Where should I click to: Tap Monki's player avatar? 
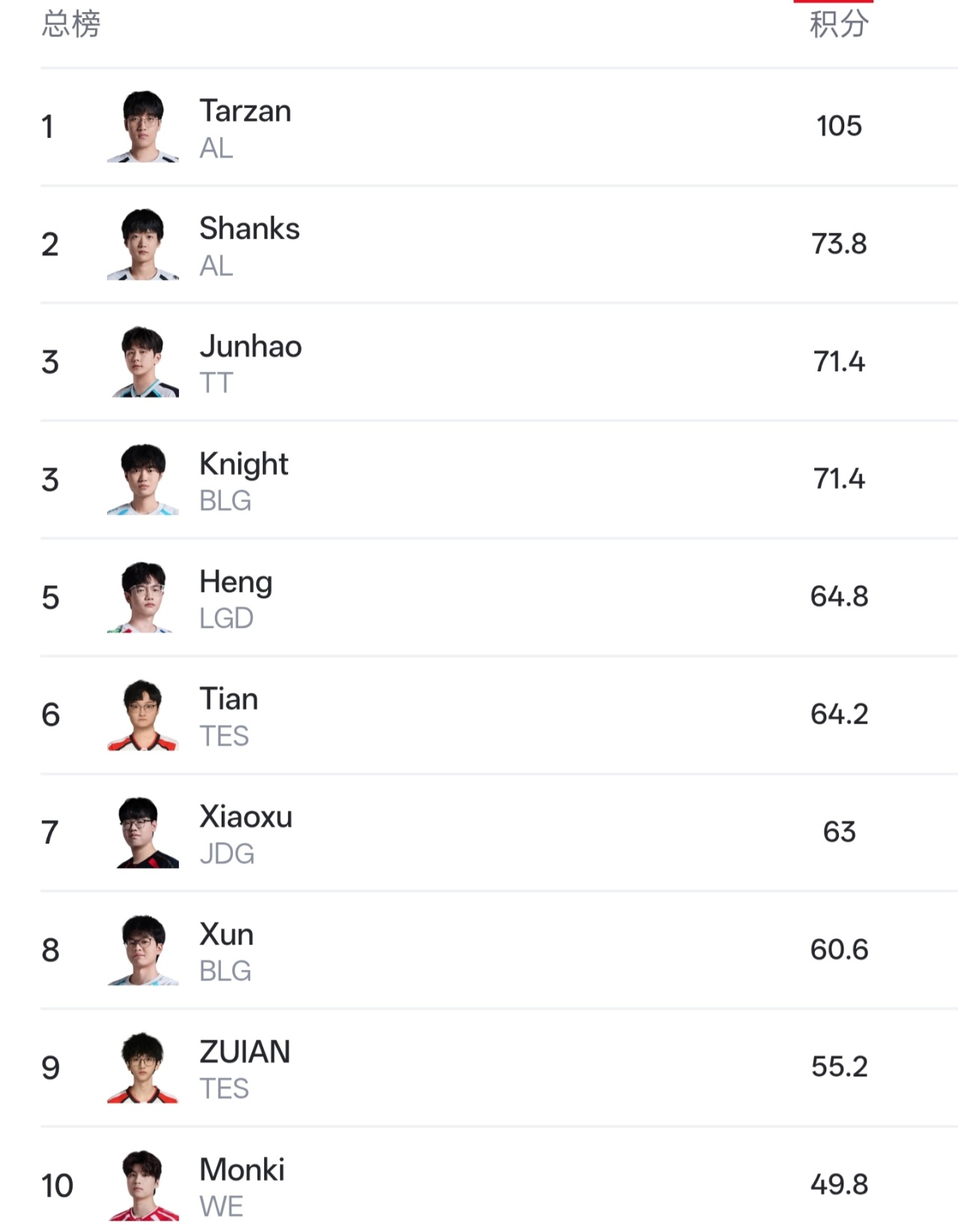pyautogui.click(x=143, y=1185)
